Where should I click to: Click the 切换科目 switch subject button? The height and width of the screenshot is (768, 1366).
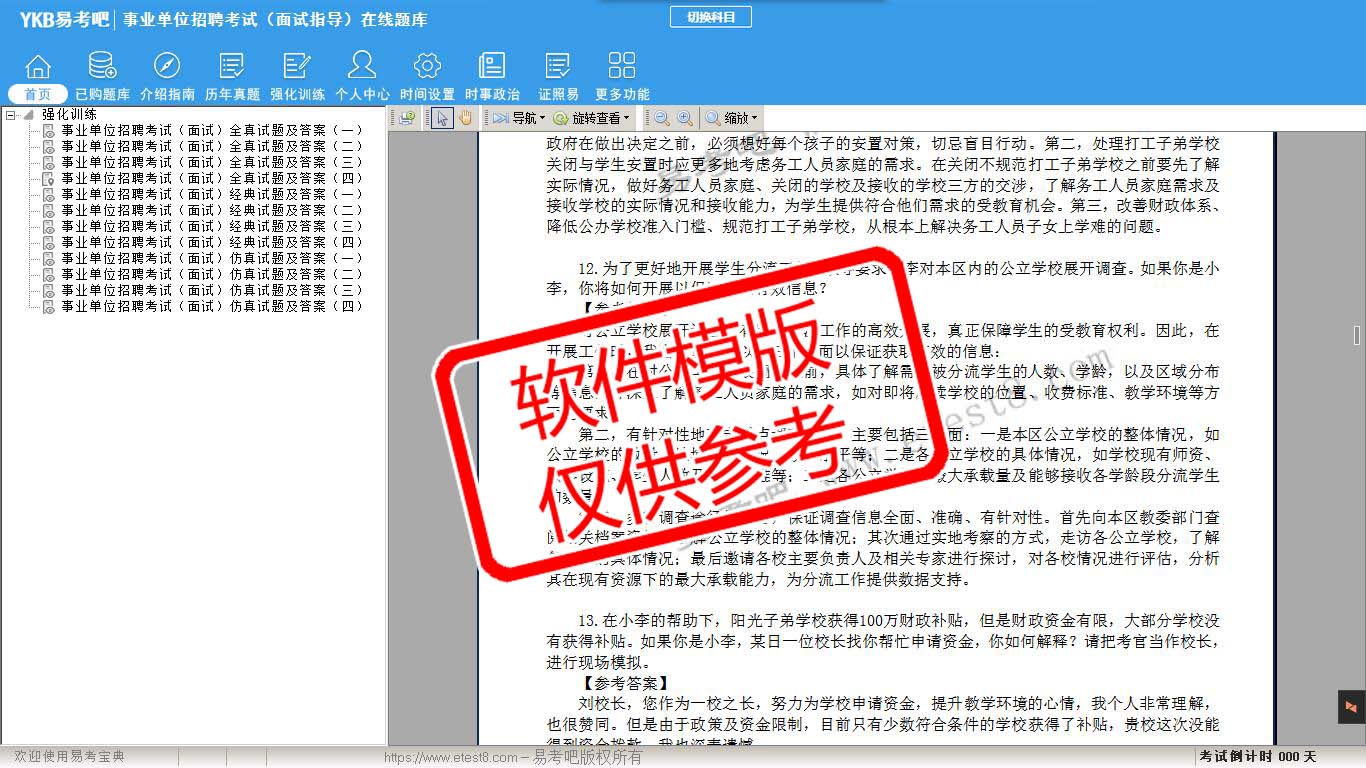point(710,17)
